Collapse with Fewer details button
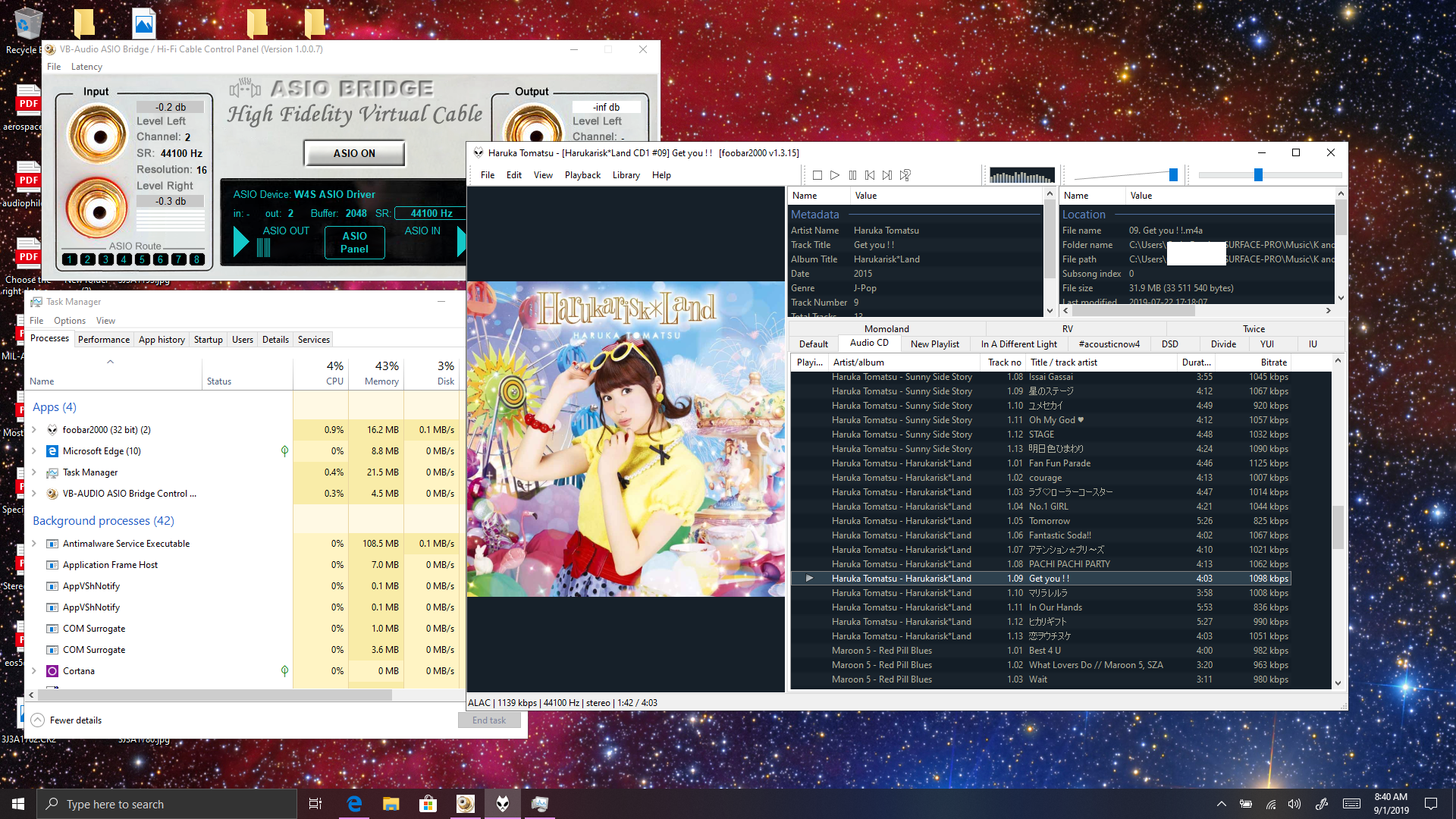Screen dimensions: 1456x819 point(67,720)
